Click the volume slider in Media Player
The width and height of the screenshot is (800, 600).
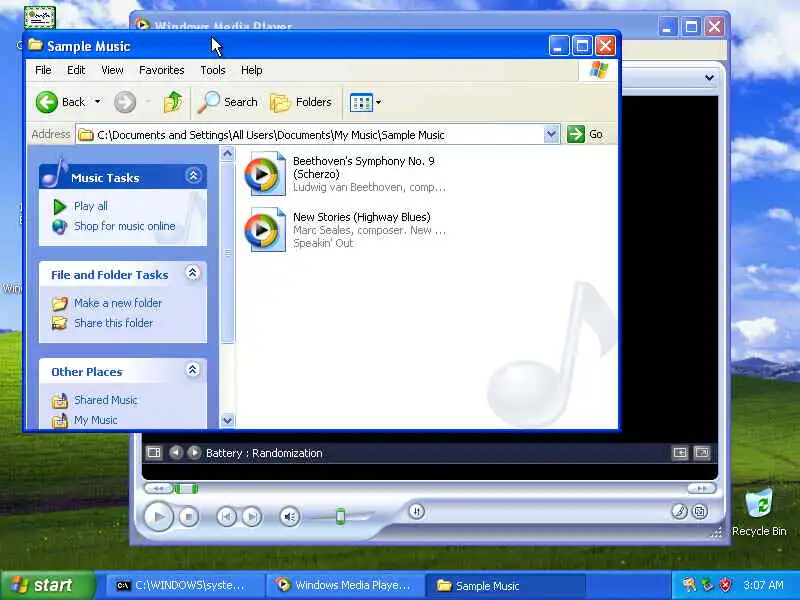click(x=340, y=517)
